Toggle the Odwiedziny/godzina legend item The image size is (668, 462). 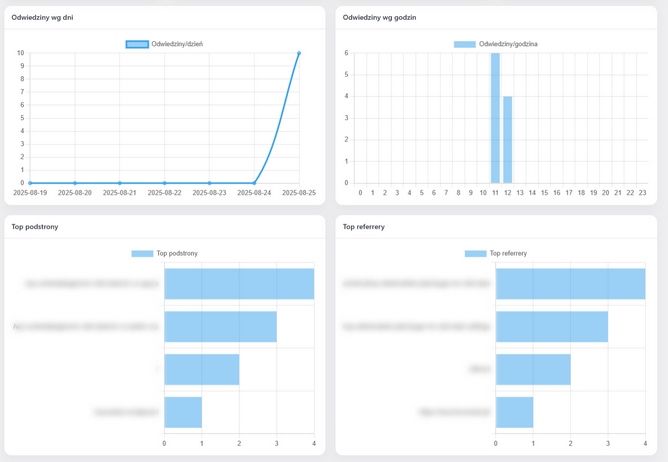(x=495, y=44)
